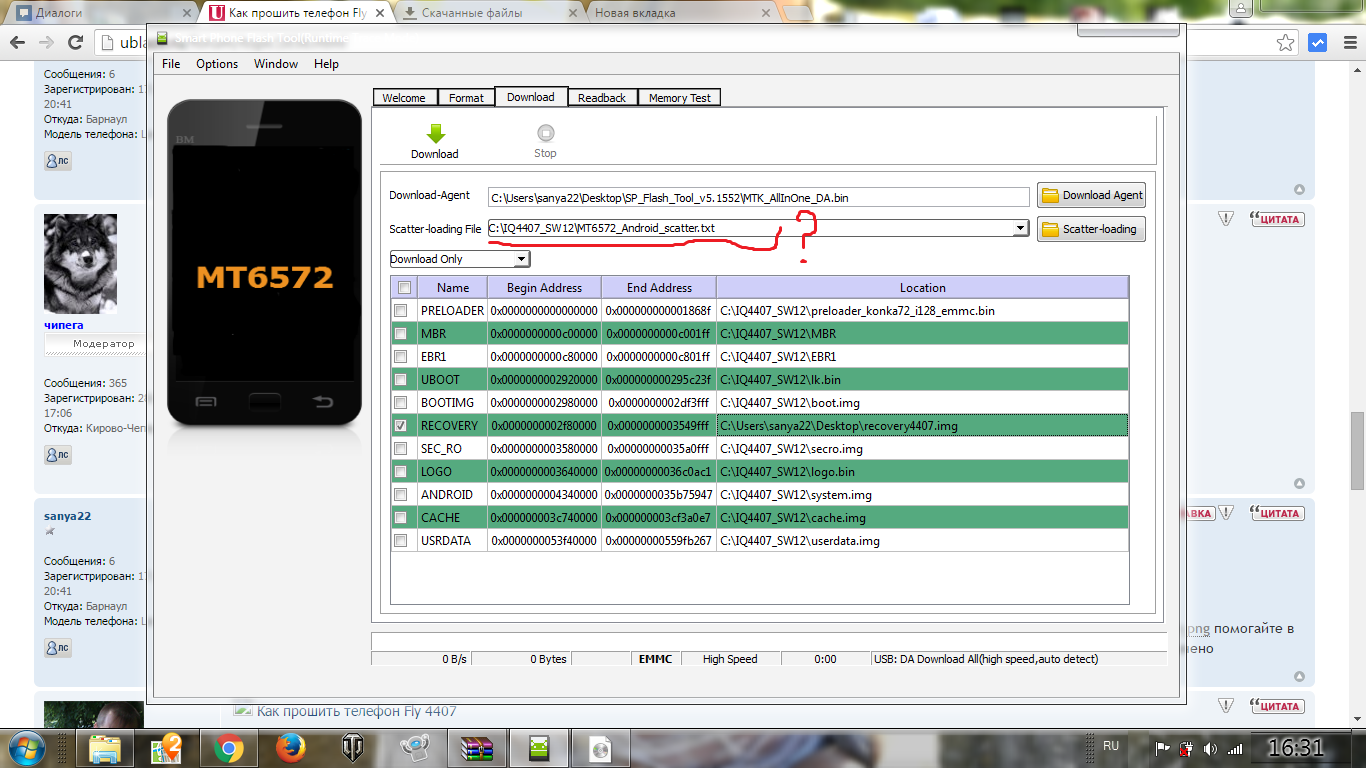Toggle the EBR1 checkbox
Viewport: 1366px width, 768px height.
[401, 357]
